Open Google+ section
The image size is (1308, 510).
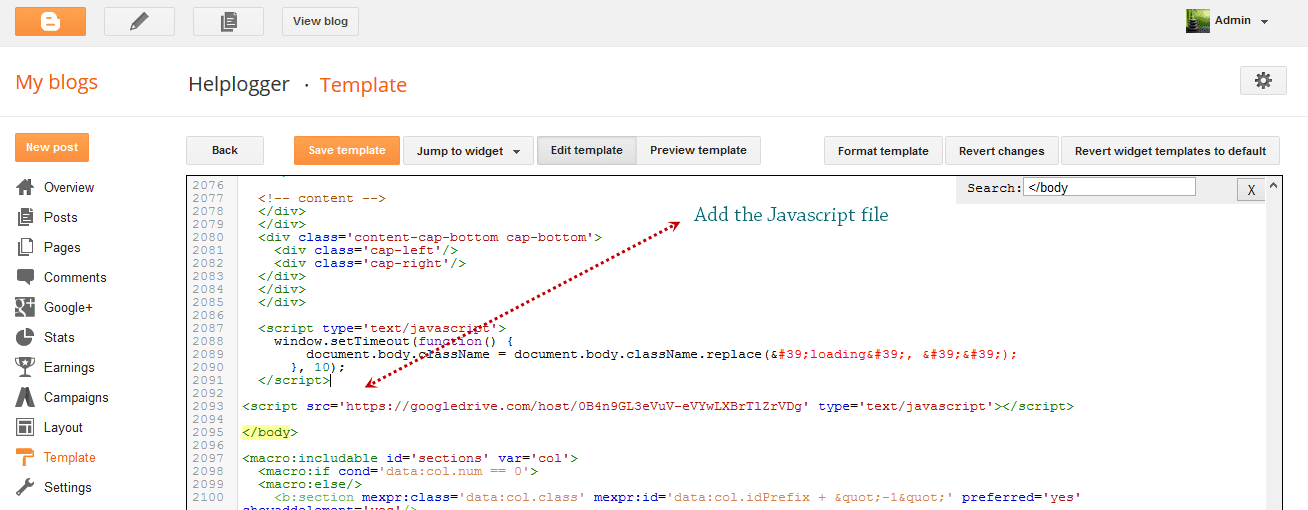68,307
